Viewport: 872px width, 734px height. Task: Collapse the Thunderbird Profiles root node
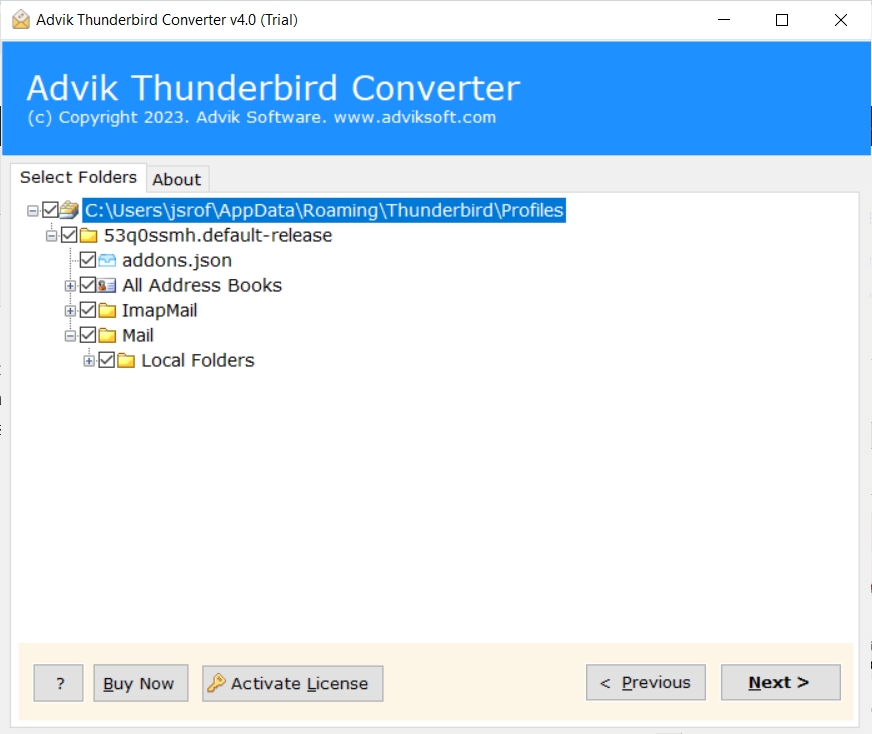tap(33, 210)
